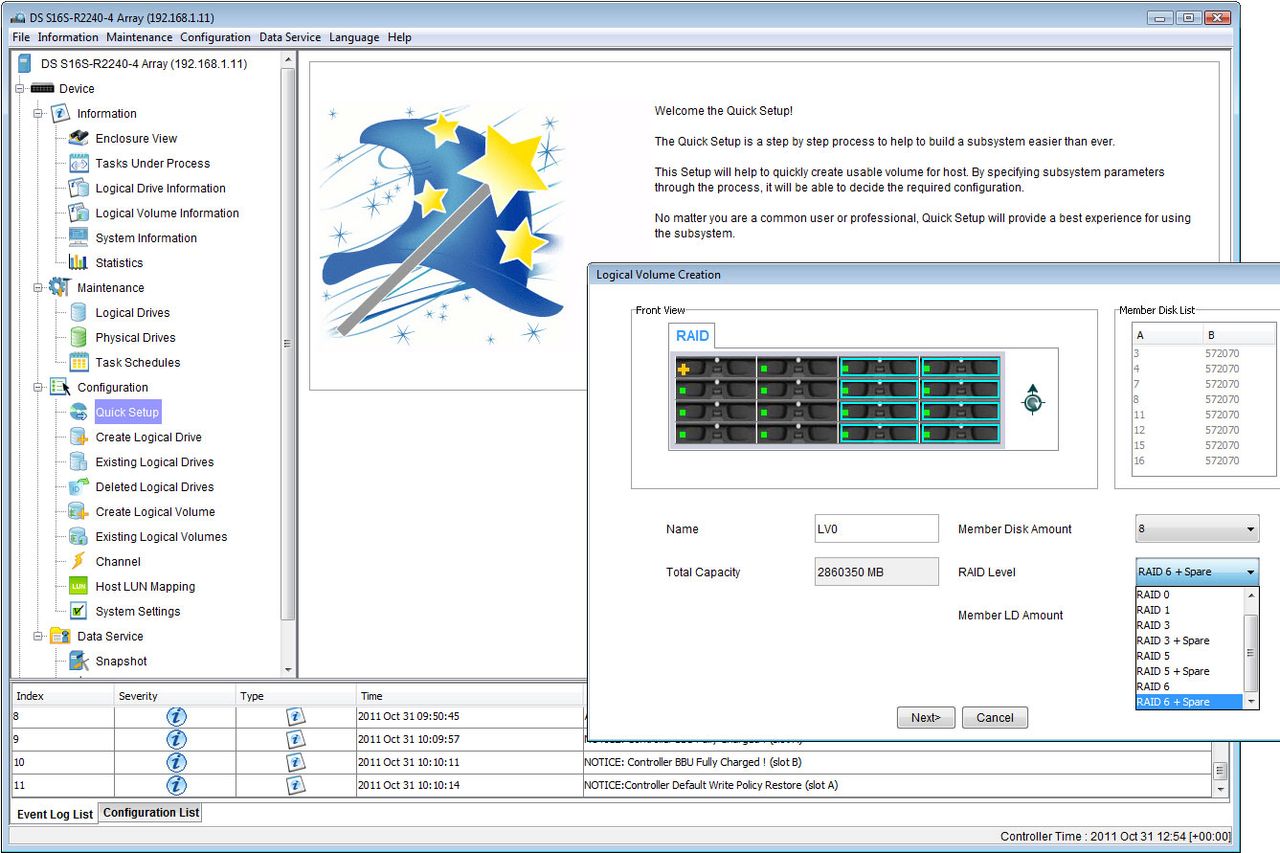
Task: Click the System Settings checkmark icon
Action: click(79, 611)
